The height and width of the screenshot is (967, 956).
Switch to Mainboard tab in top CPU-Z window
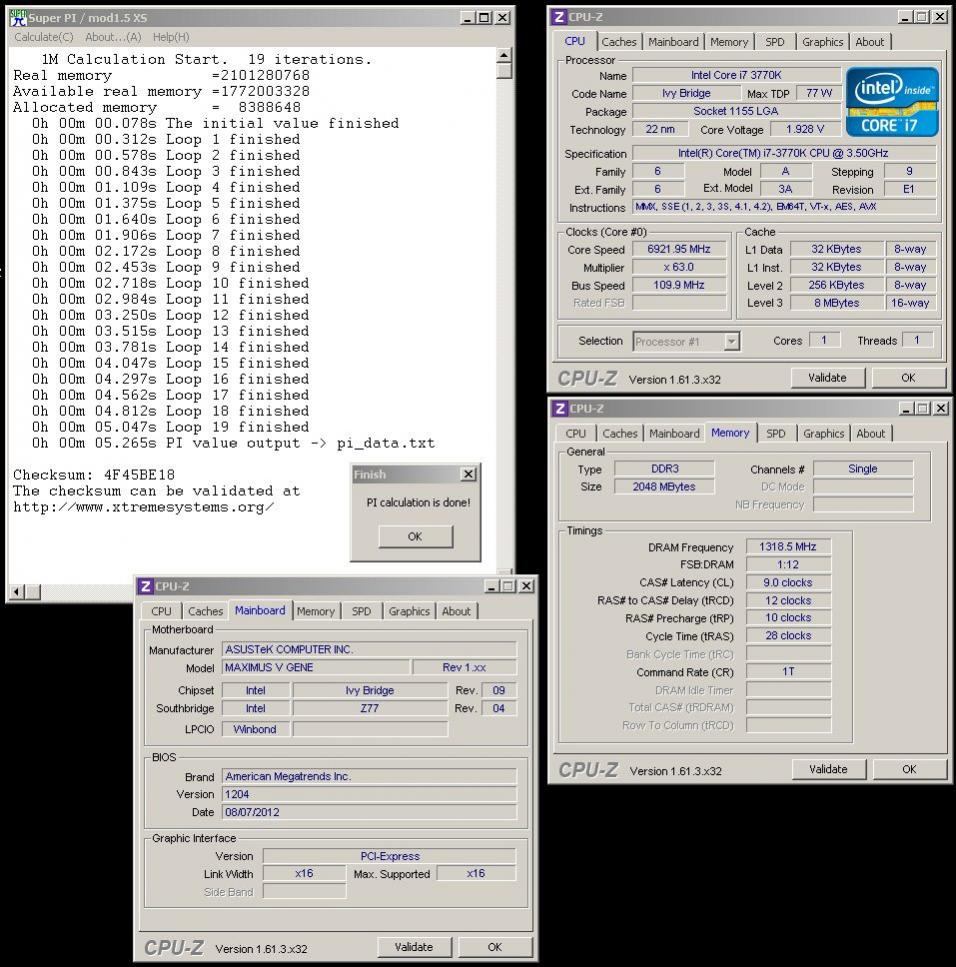(x=673, y=42)
